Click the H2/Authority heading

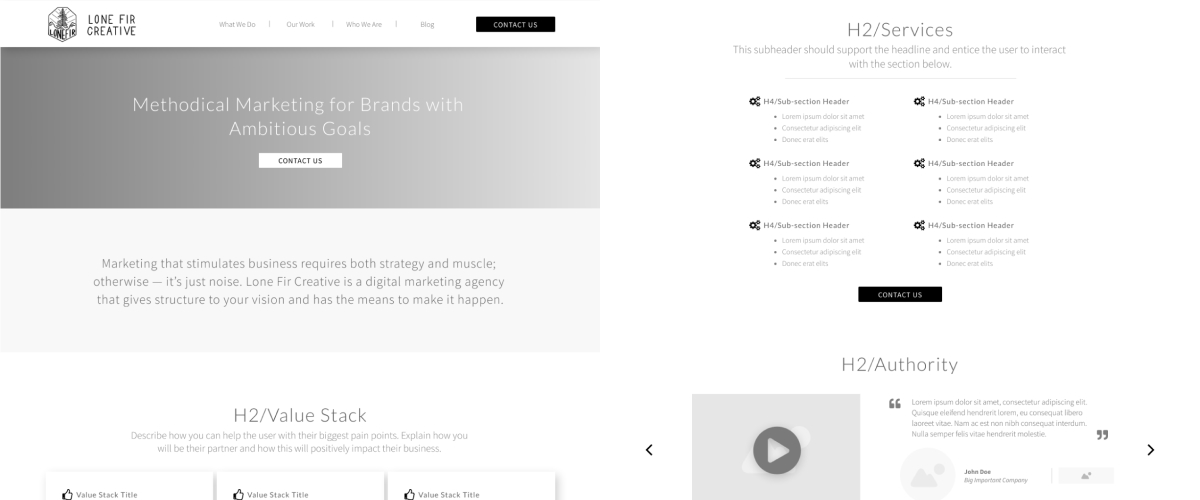click(x=900, y=365)
